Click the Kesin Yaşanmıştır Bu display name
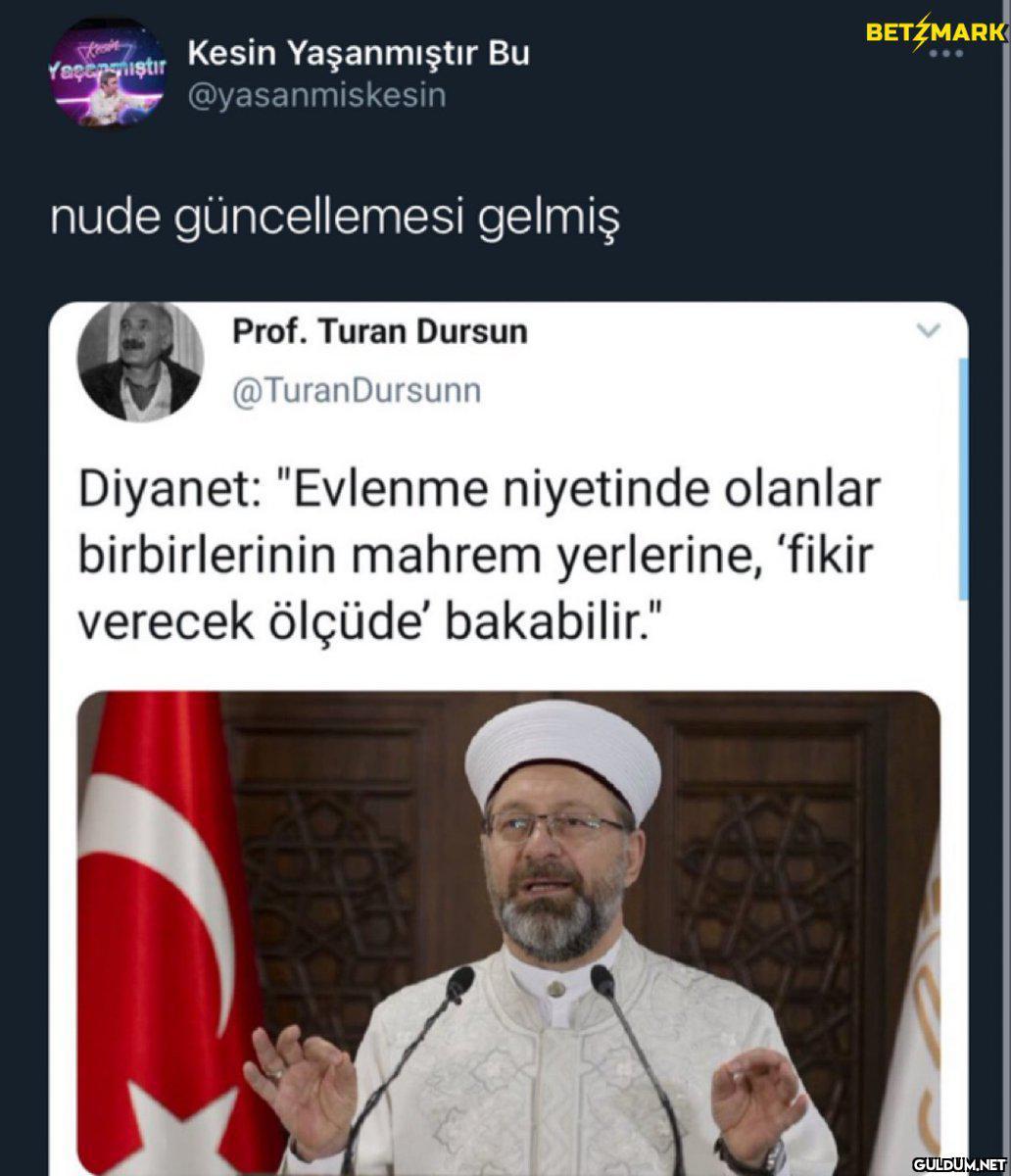The image size is (1011, 1176). point(359,54)
